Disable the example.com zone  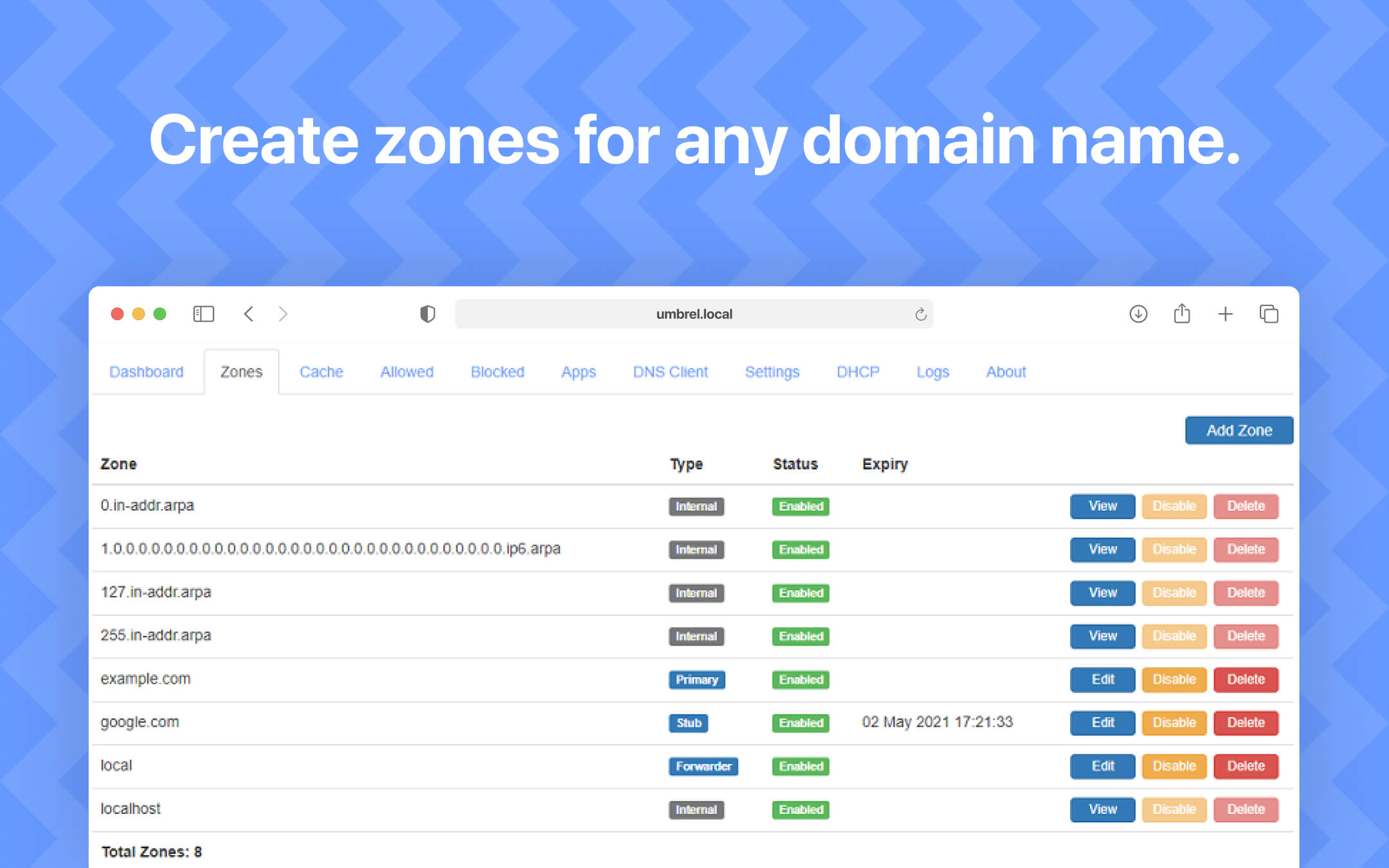coord(1174,679)
